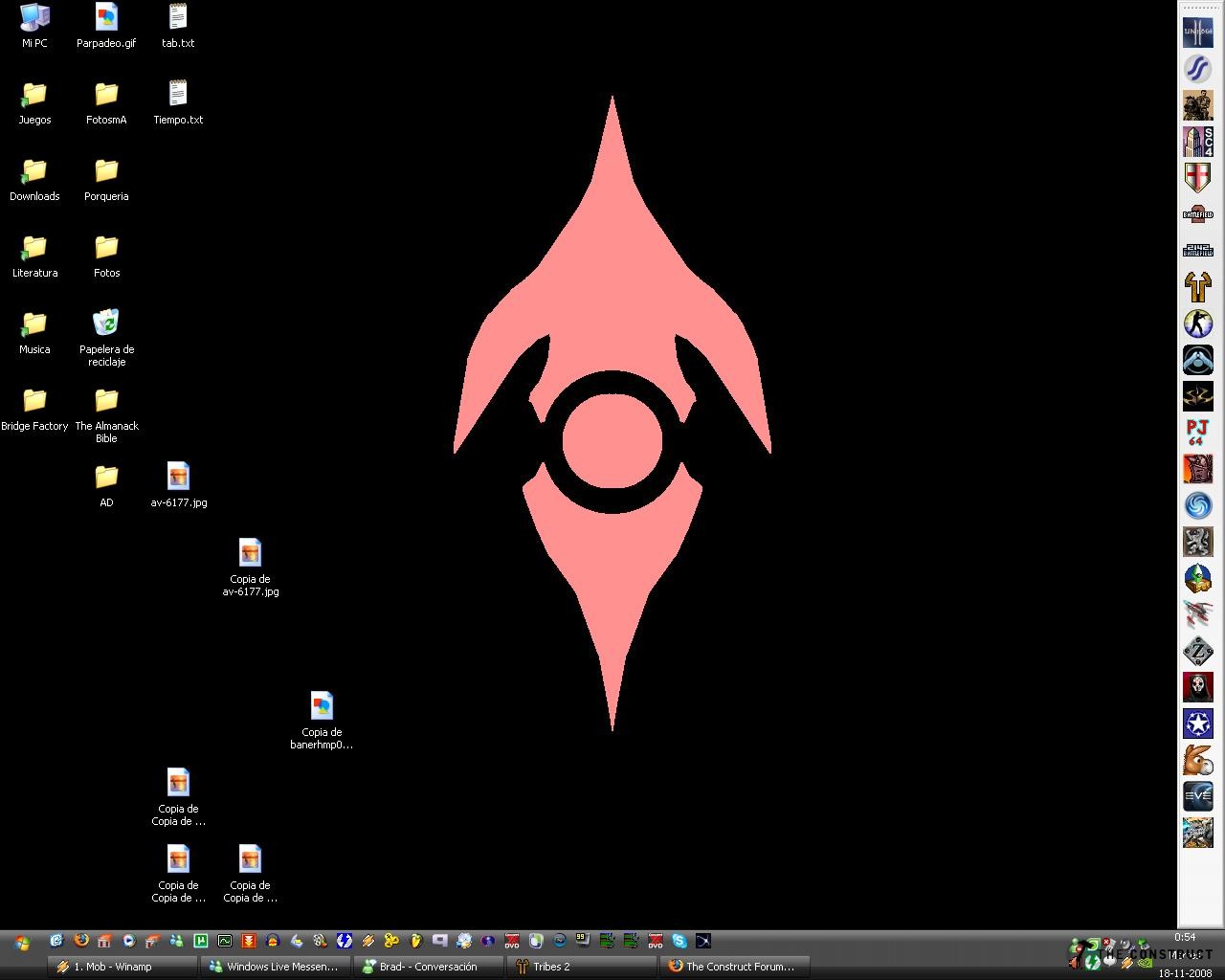
Task: Select the Porqueria folder
Action: (106, 179)
